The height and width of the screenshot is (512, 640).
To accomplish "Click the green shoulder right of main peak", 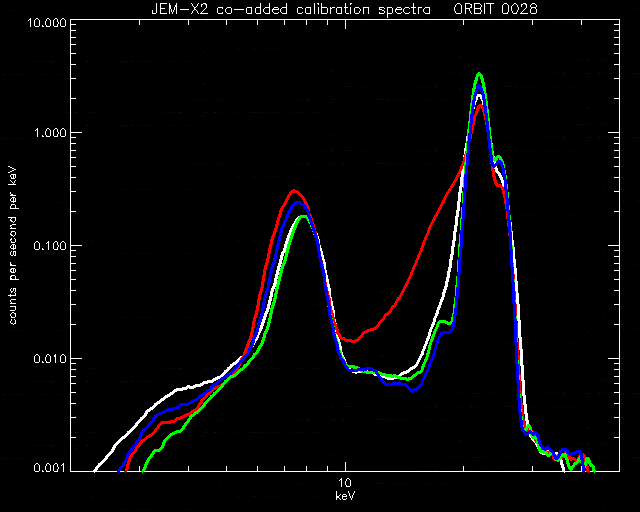I will [498, 157].
